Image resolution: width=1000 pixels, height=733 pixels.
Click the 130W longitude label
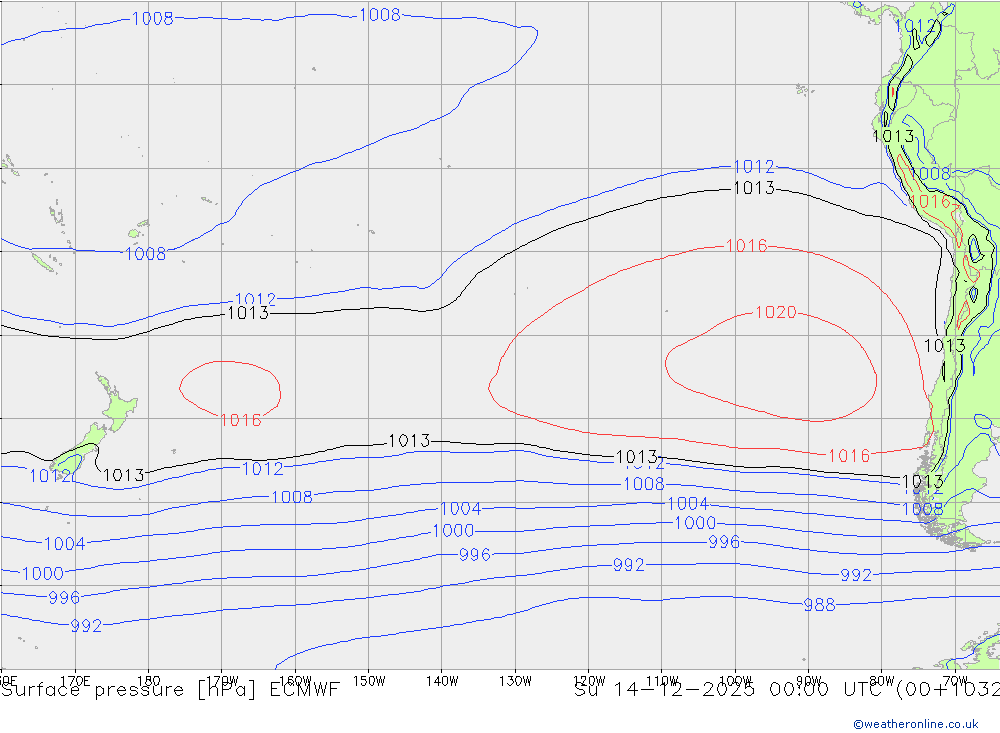[515, 681]
